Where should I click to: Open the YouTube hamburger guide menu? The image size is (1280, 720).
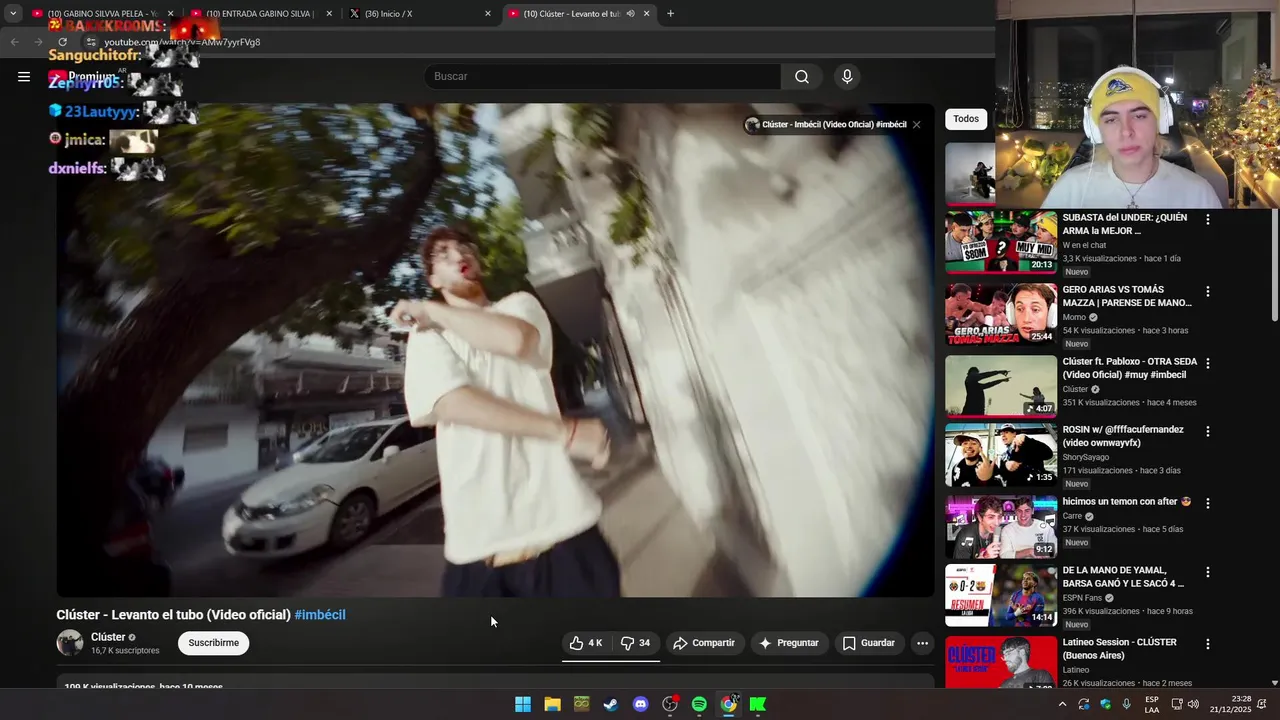point(24,76)
